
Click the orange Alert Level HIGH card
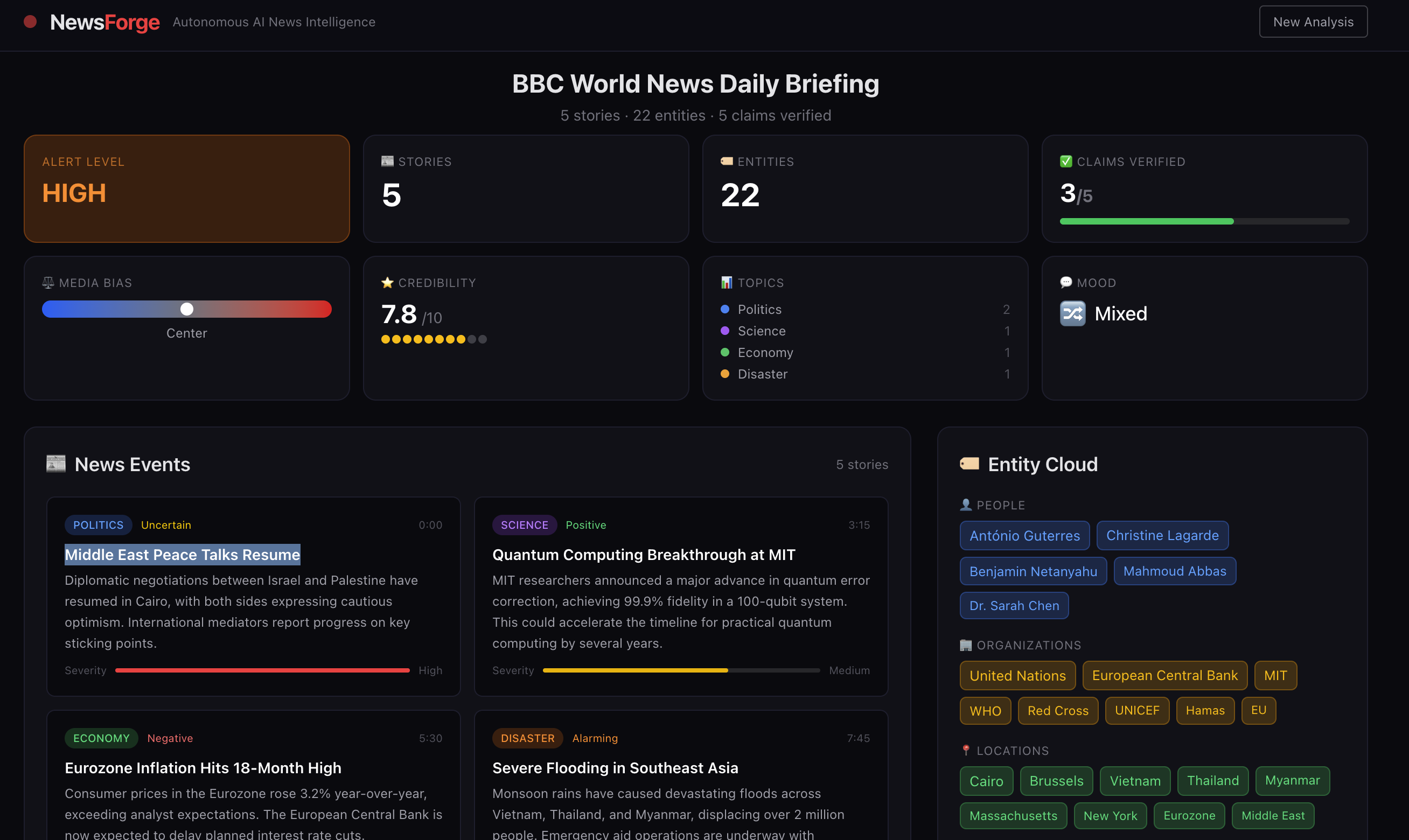click(x=186, y=188)
